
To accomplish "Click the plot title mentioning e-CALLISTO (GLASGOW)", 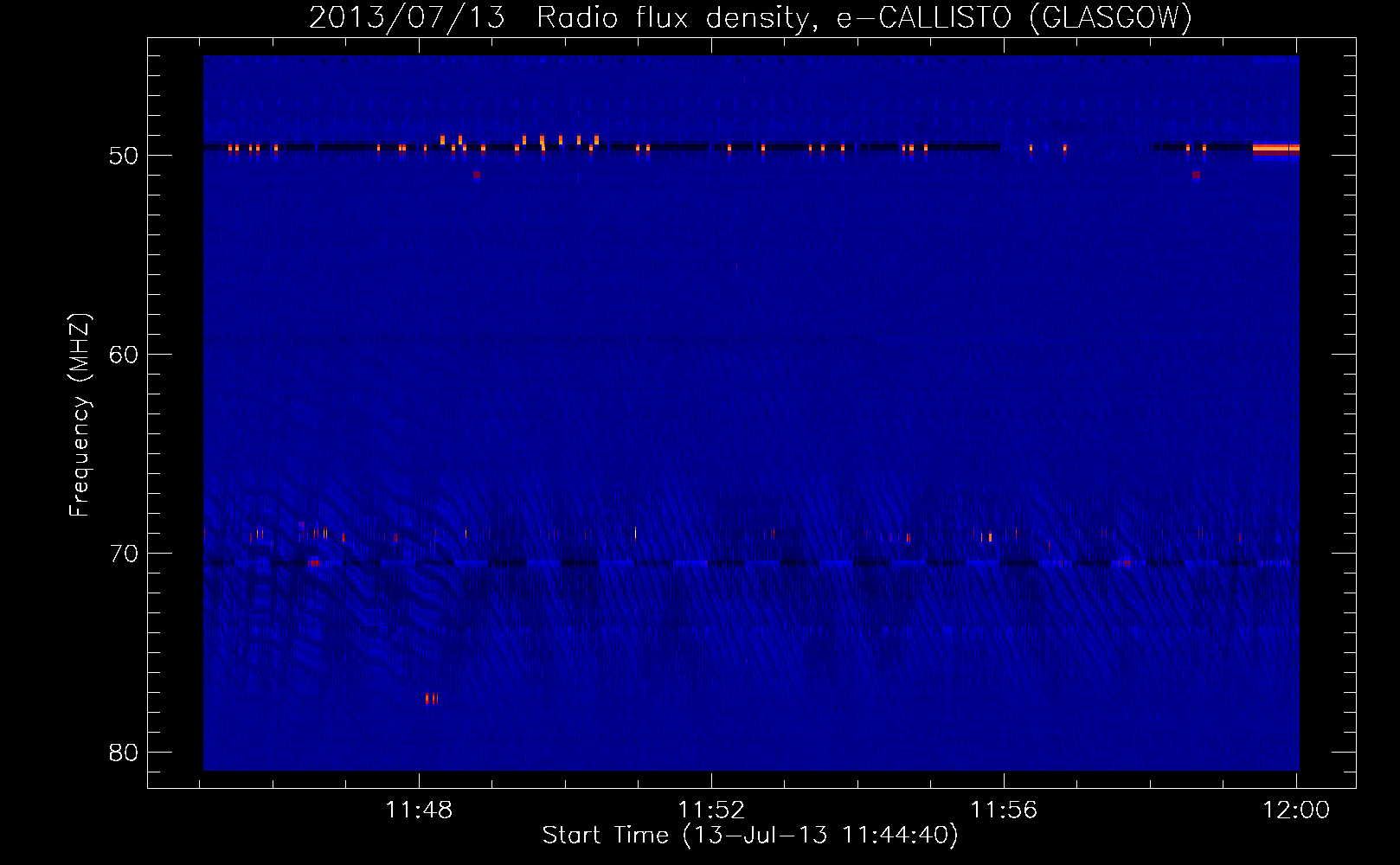I will 750,17.
